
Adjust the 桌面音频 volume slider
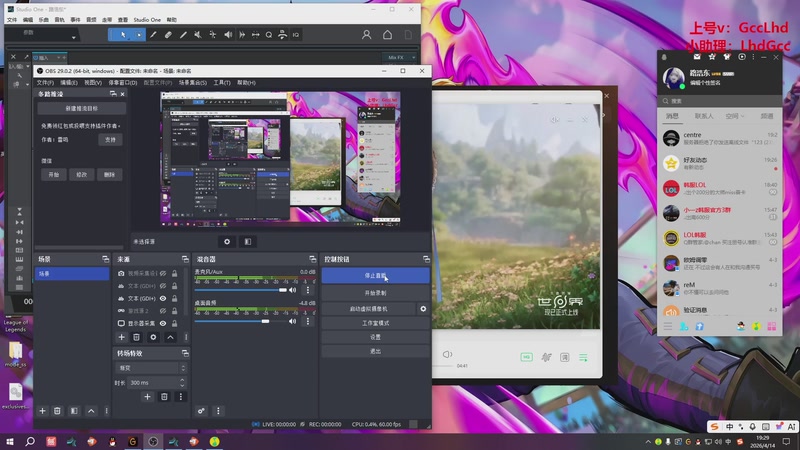267,322
